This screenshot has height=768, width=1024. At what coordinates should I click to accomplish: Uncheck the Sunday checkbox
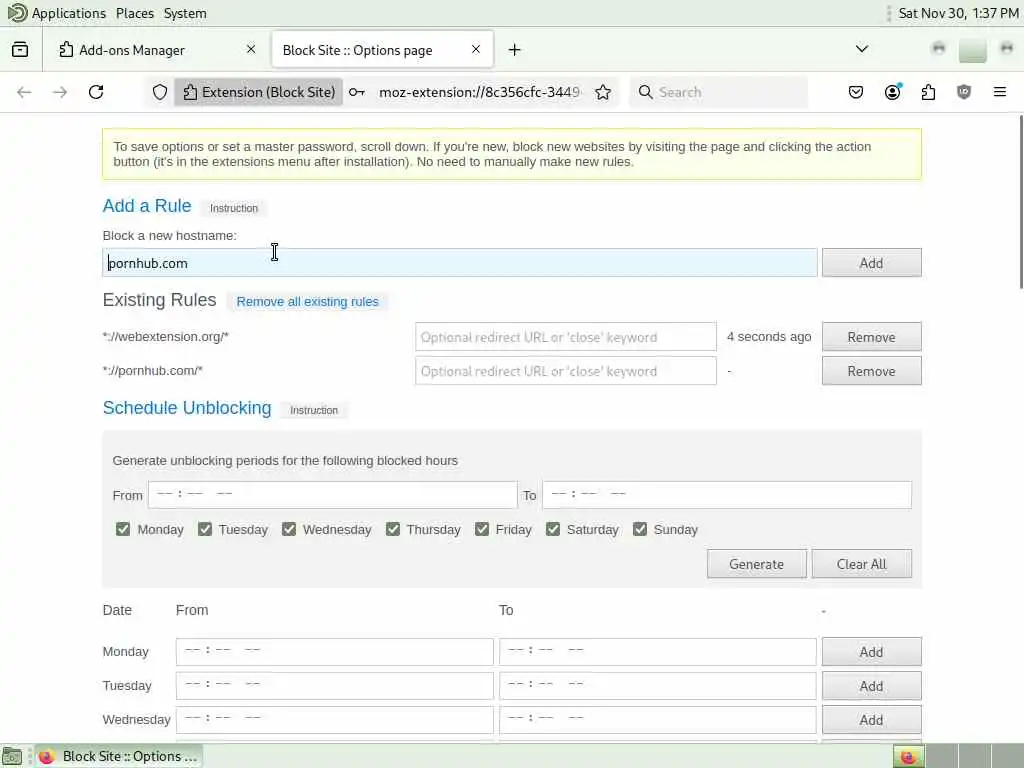pyautogui.click(x=640, y=529)
